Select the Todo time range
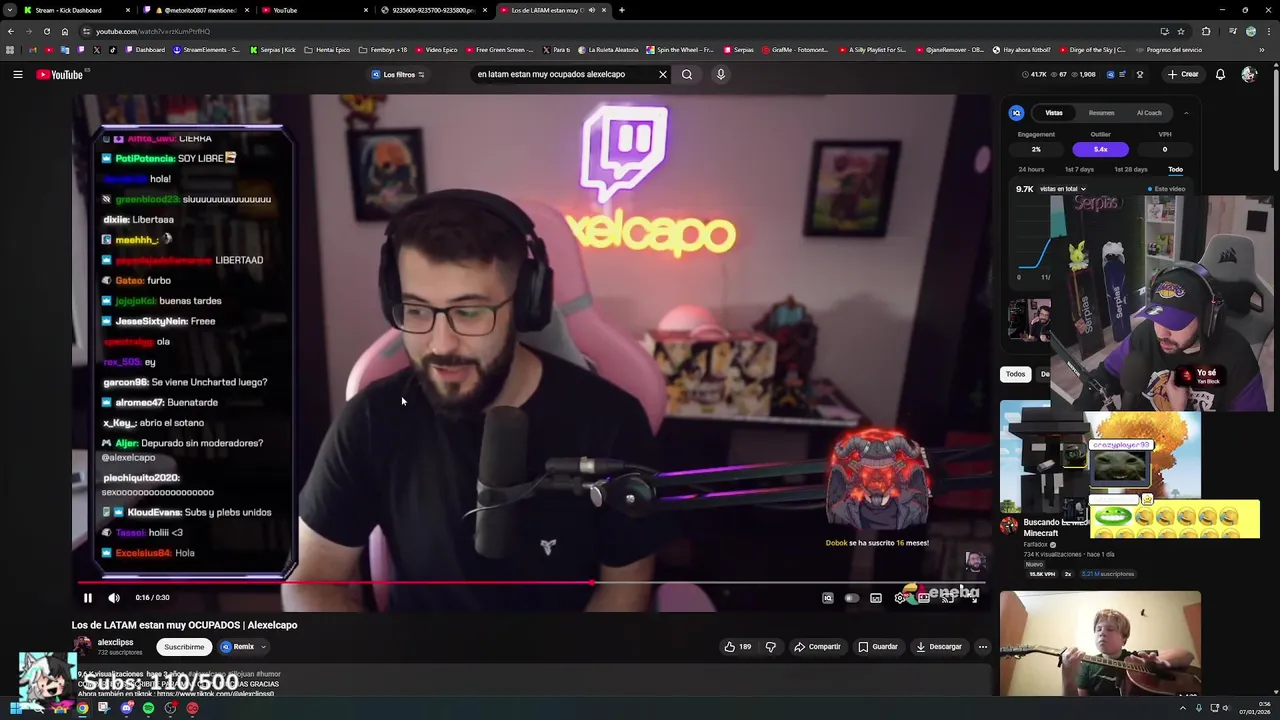The width and height of the screenshot is (1280, 720). pyautogui.click(x=1175, y=170)
